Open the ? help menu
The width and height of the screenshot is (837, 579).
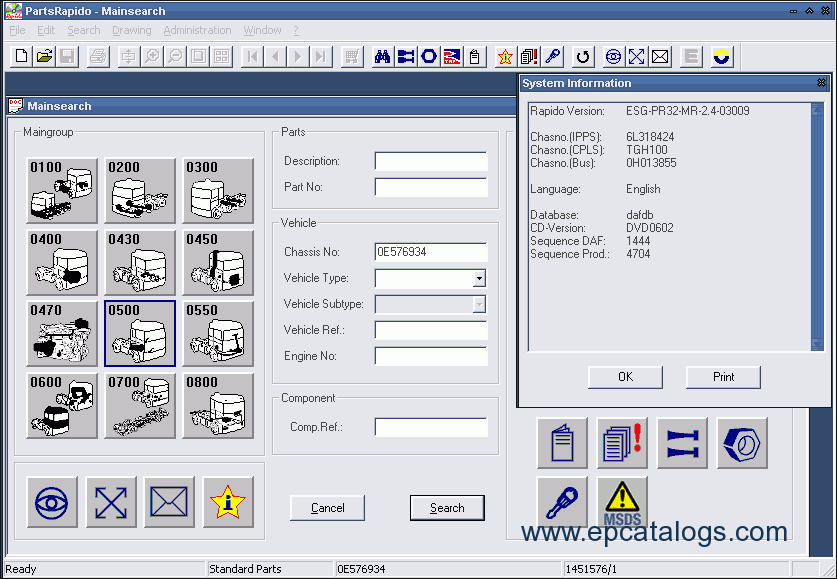296,30
